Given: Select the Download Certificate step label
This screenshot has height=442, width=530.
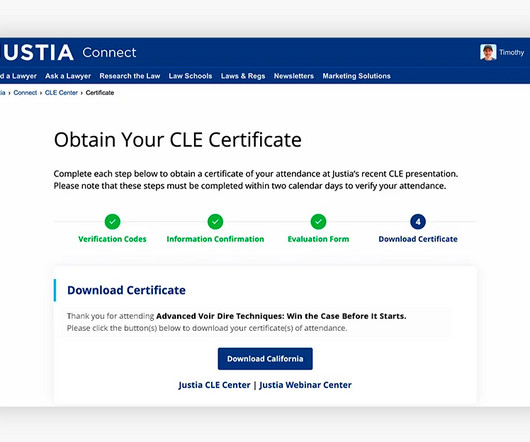Looking at the screenshot, I should pos(418,239).
